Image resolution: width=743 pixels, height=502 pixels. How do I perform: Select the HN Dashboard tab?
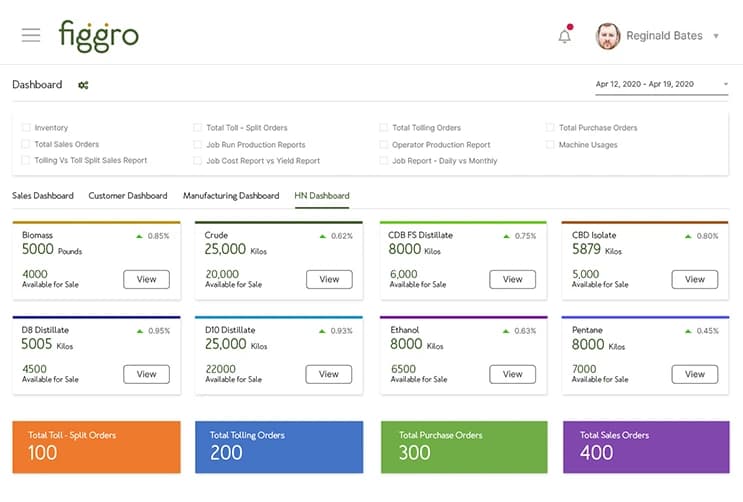point(322,196)
